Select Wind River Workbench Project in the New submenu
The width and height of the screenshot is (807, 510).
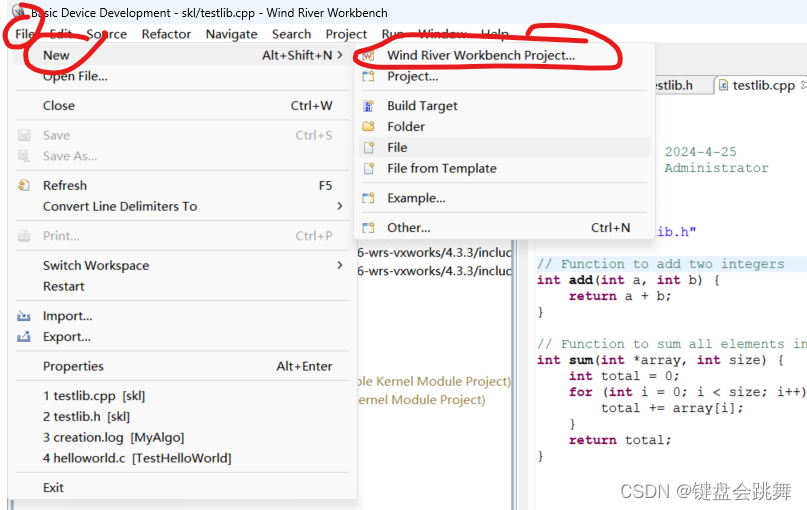[481, 55]
